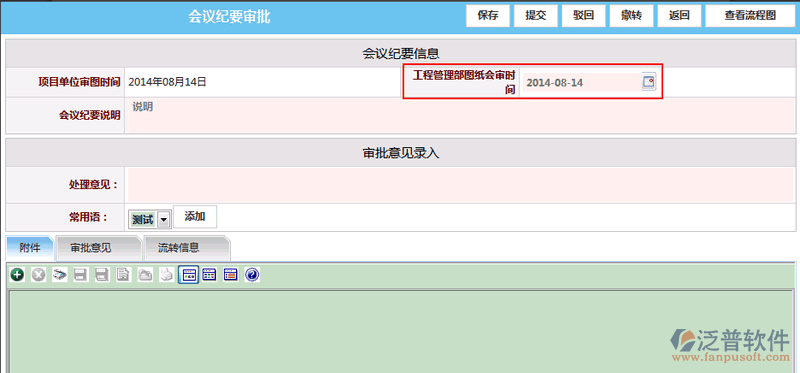Click the 查看流程图 button

tap(750, 16)
